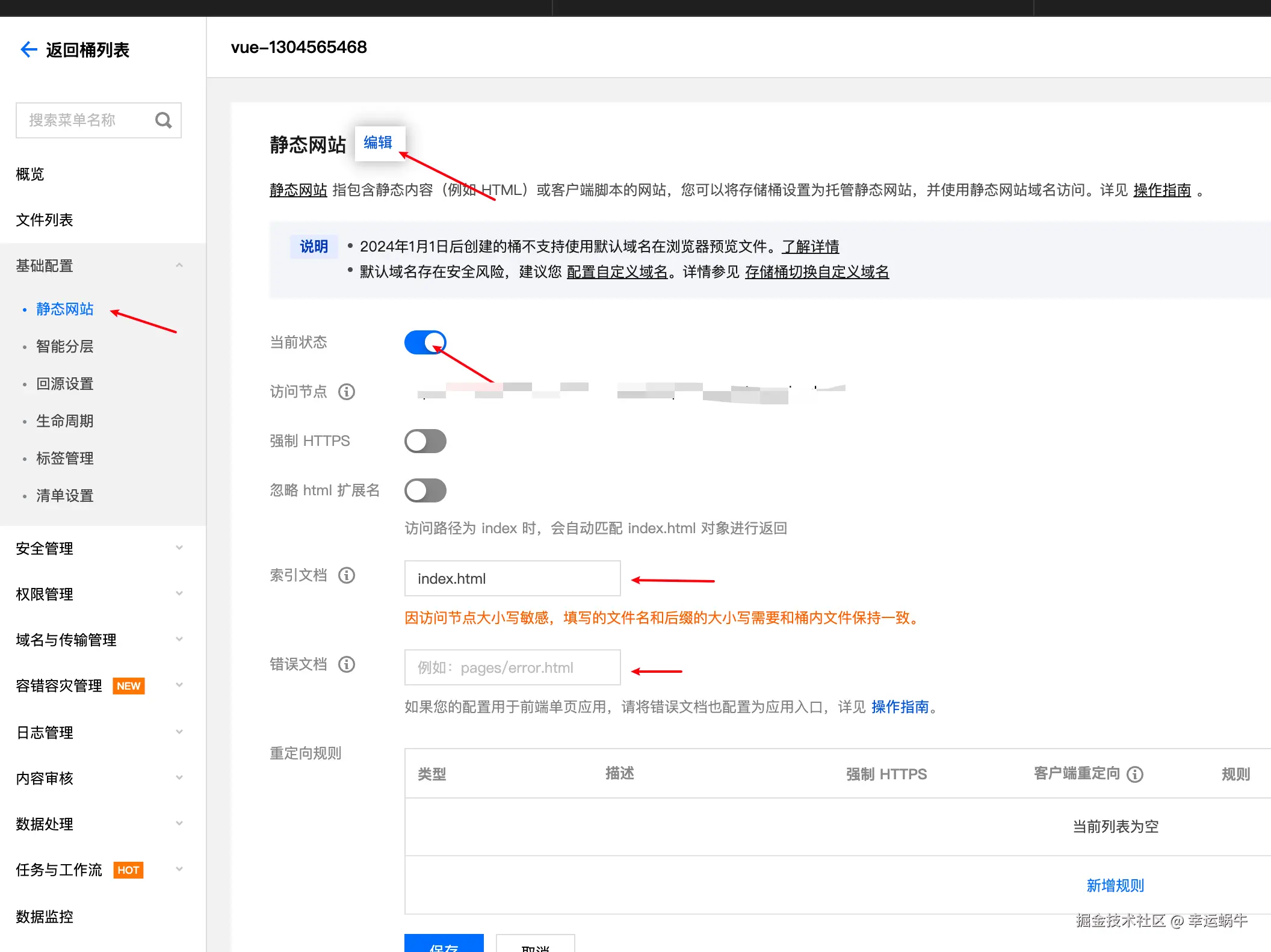
Task: Select 生命周期 submenu item
Action: click(x=65, y=421)
